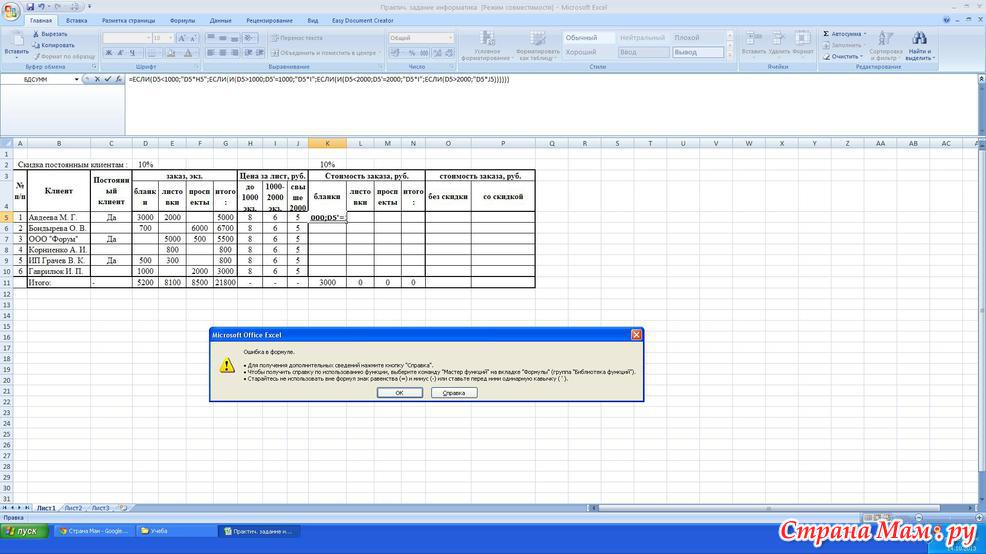Screen dimensions: 986x554
Task: Select the Хороший cell style
Action: 589,53
